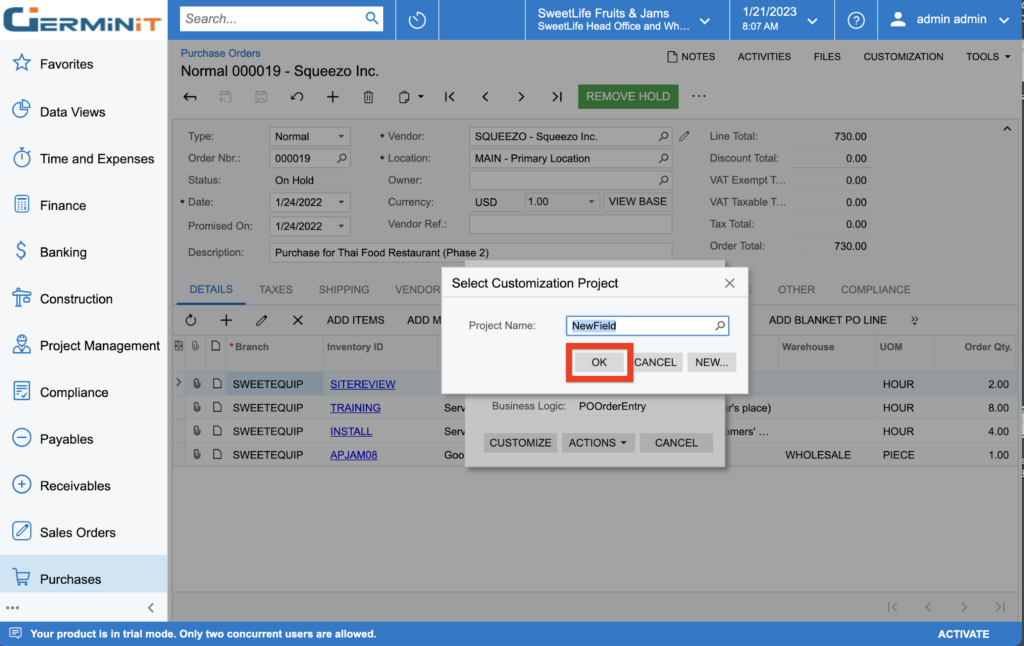
Task: Add a new record with plus icon
Action: click(x=333, y=97)
